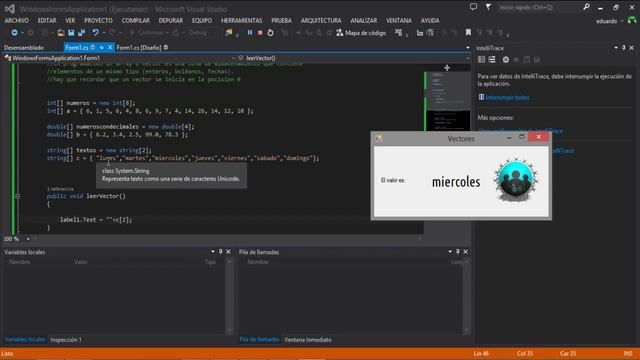Pause debugging with the Break All icon
Viewport: 640px width, 360px height.
[x=250, y=33]
